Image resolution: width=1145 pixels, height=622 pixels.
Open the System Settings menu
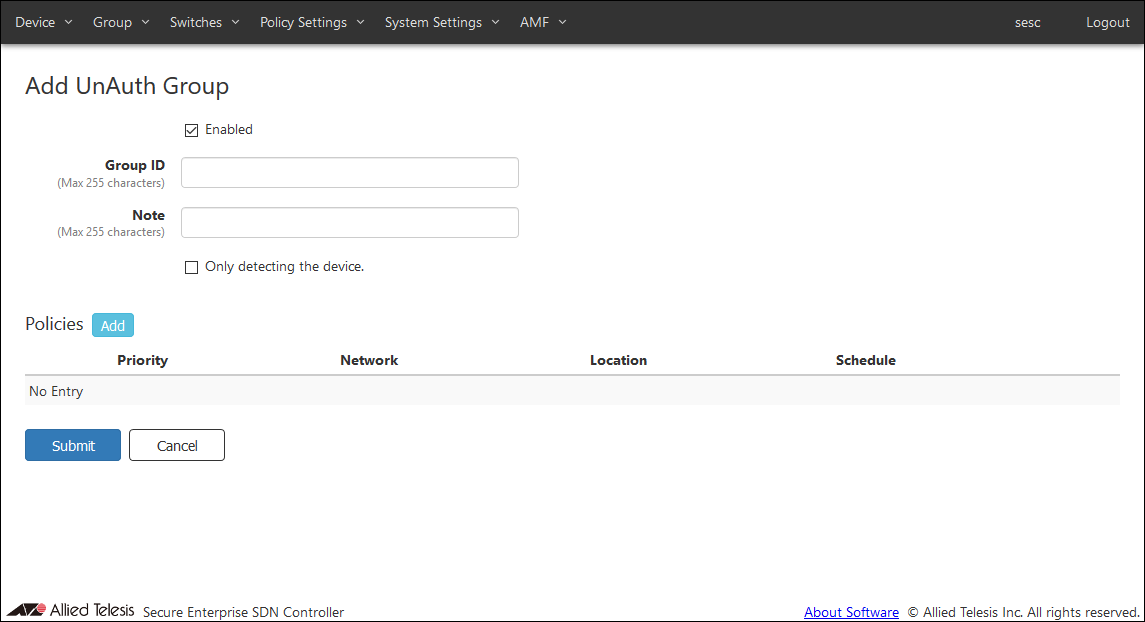point(441,22)
